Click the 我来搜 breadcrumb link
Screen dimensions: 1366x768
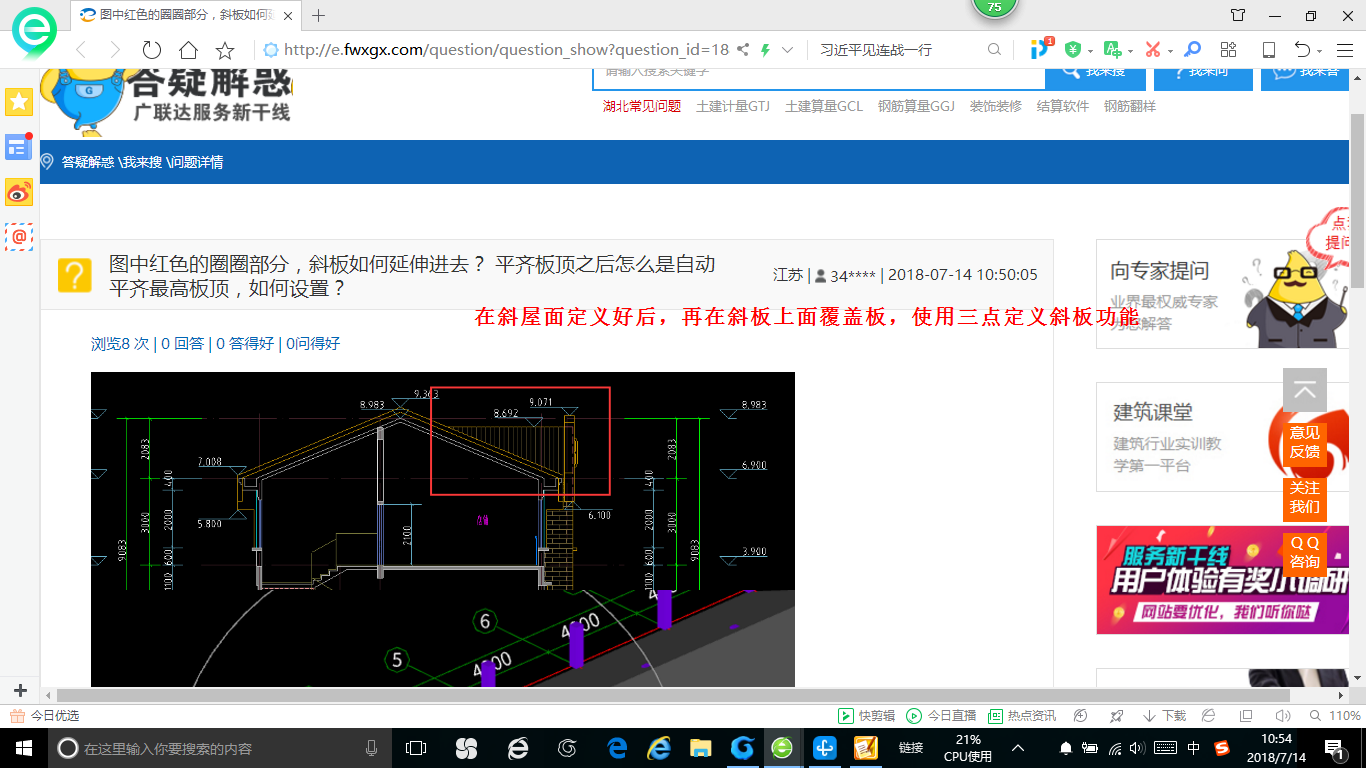(142, 162)
